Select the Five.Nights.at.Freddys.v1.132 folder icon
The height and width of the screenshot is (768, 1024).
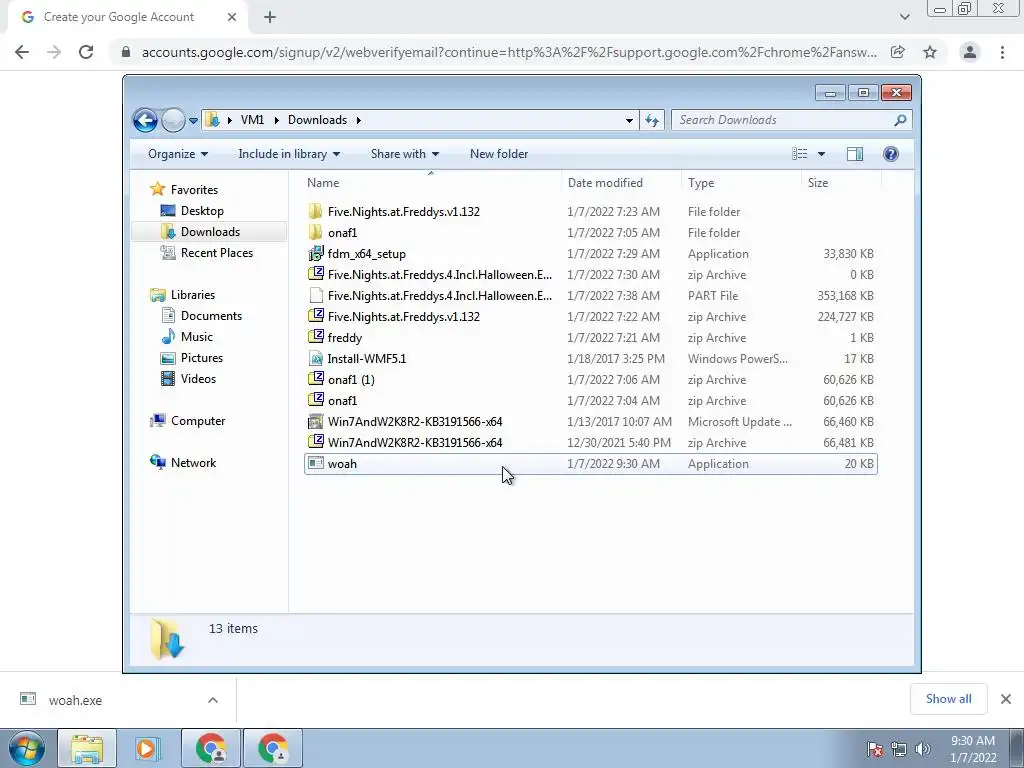315,211
